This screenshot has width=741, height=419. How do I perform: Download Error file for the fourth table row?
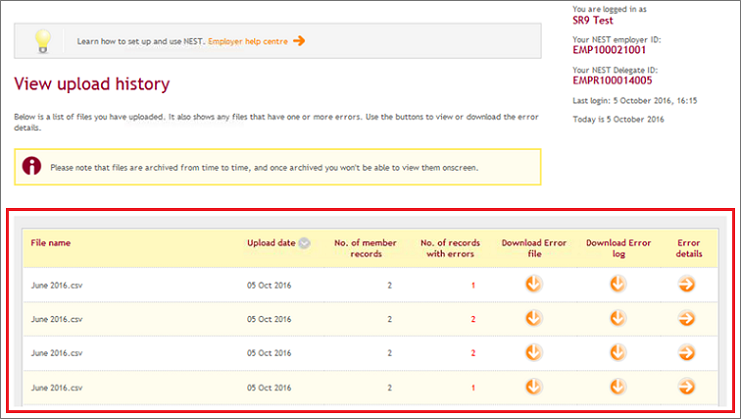click(x=534, y=387)
